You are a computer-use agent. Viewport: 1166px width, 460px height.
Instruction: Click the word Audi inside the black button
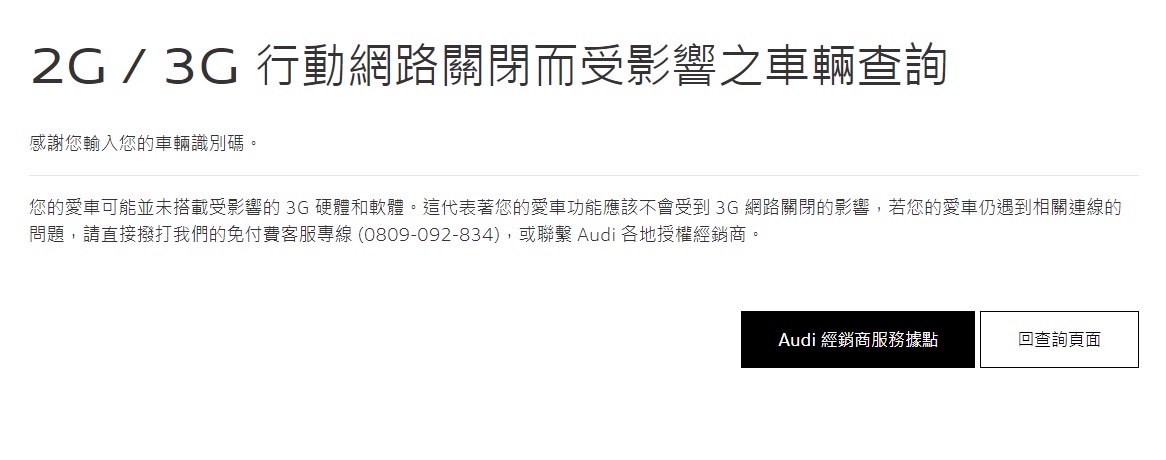[x=797, y=340]
